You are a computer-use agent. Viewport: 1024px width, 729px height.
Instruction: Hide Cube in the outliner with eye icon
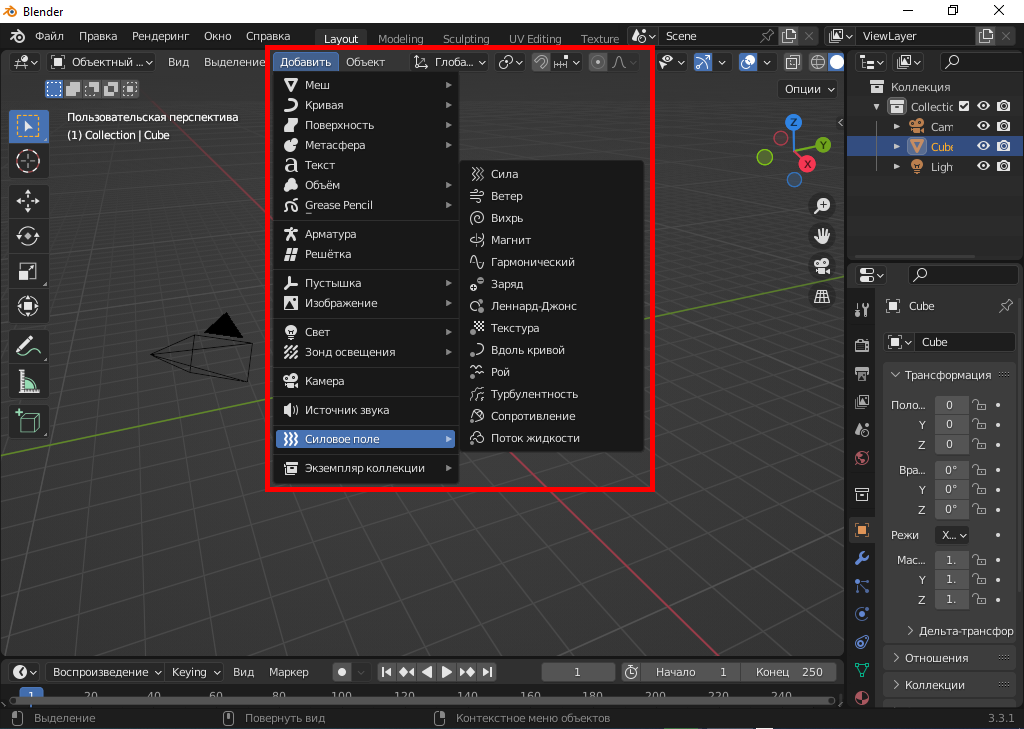point(983,146)
